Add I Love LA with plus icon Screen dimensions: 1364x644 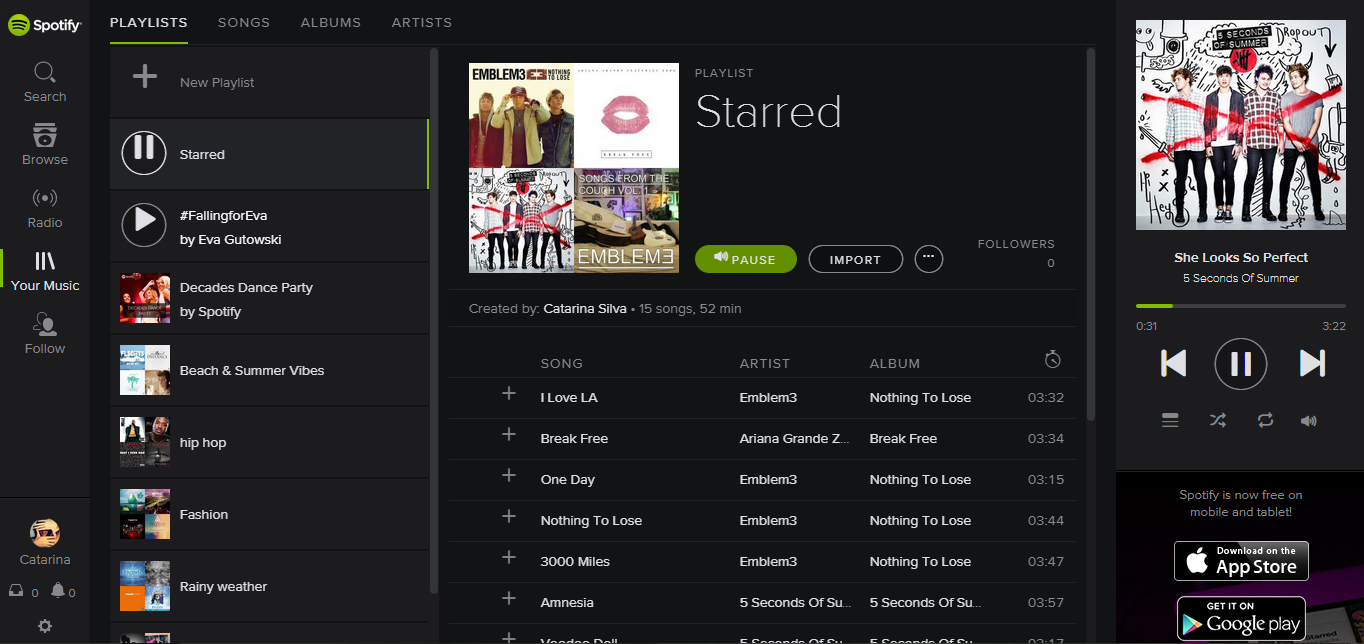[509, 393]
